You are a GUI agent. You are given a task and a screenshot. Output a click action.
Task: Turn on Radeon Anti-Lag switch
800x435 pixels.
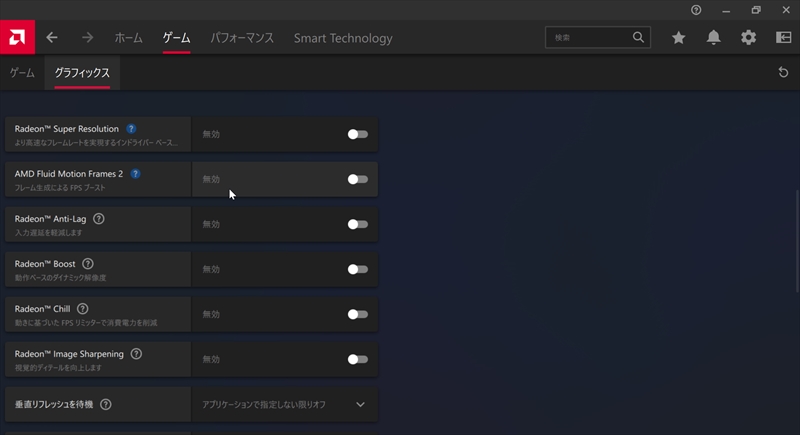pos(358,224)
